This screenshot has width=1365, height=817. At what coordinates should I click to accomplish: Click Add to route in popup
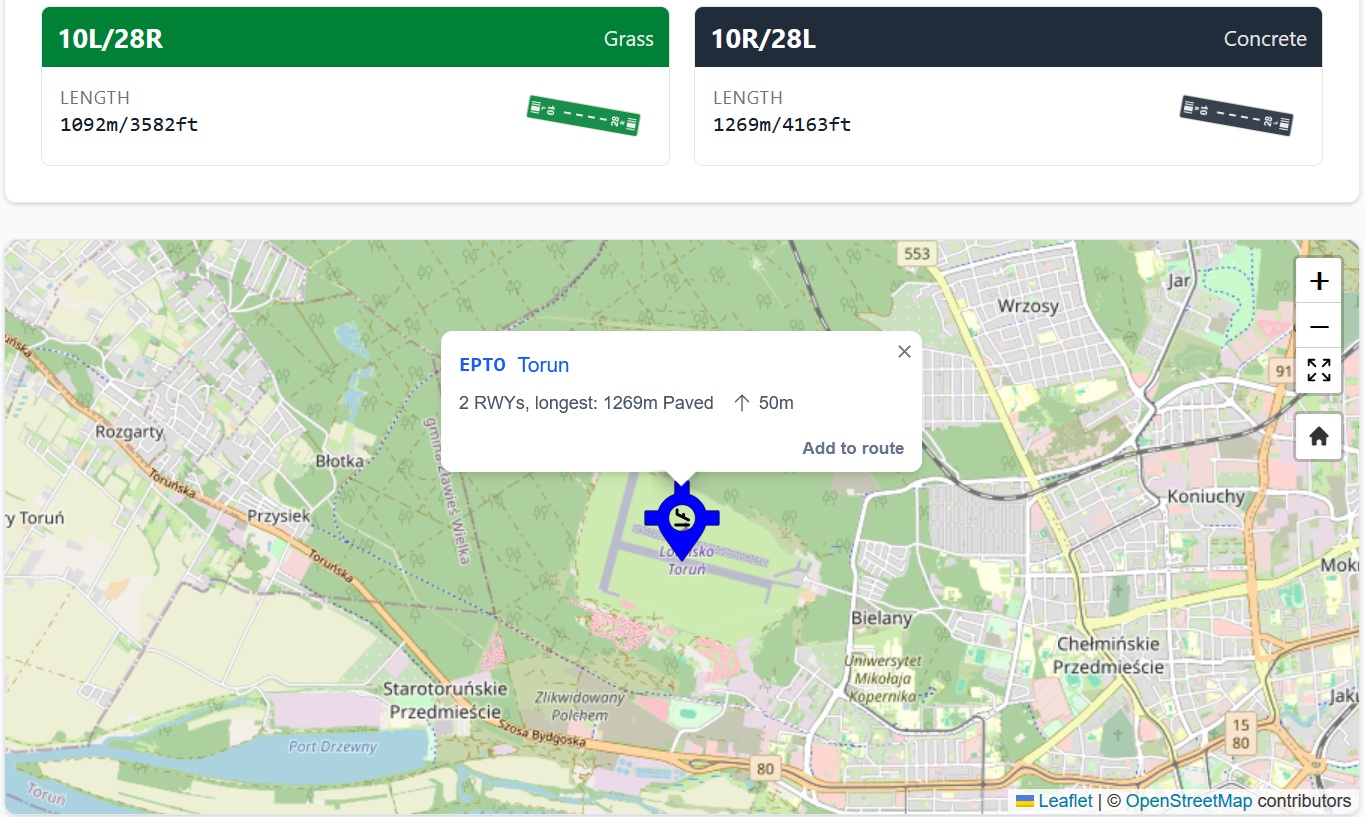[x=852, y=448]
